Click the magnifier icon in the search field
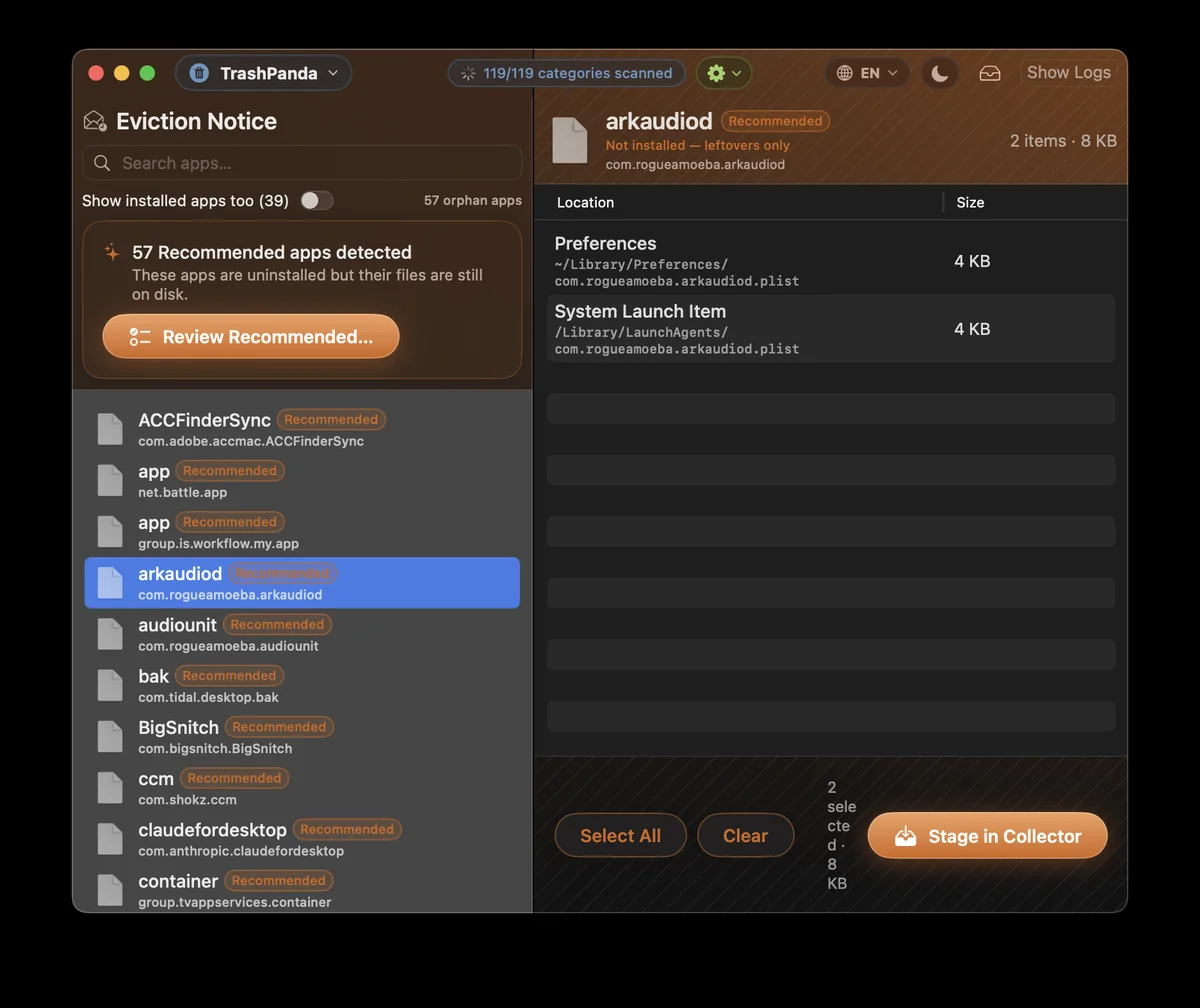This screenshot has height=1008, width=1200. pos(102,163)
